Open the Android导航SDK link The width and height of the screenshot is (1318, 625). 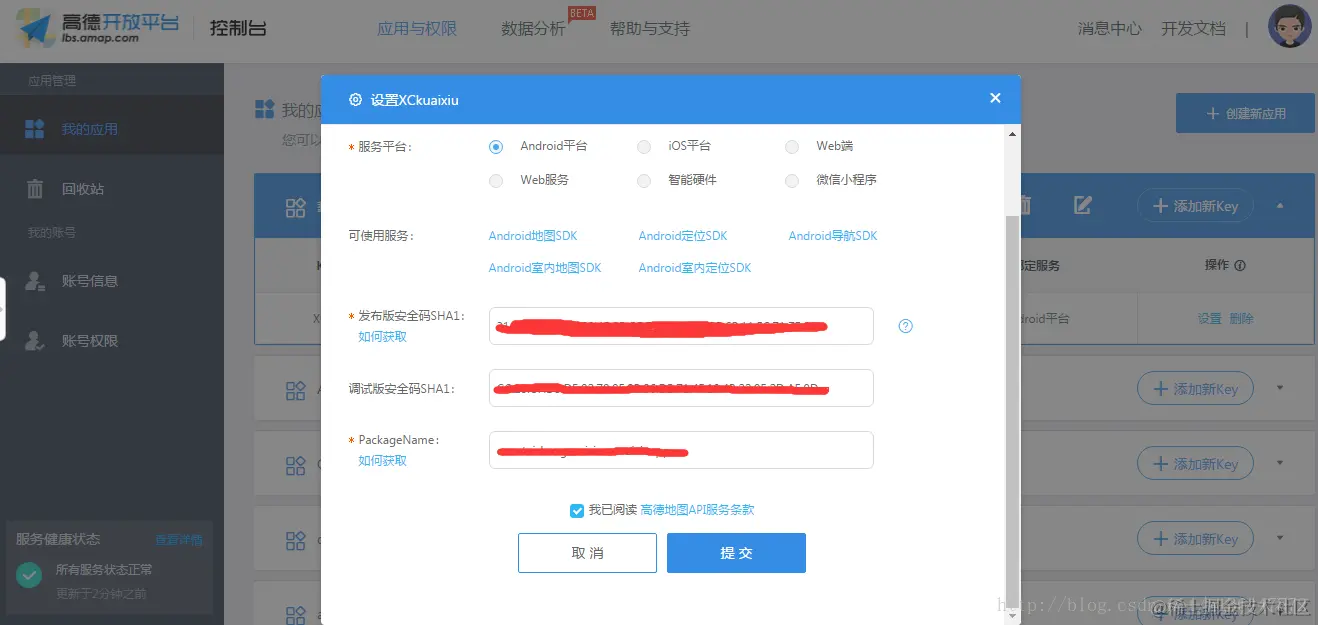831,235
